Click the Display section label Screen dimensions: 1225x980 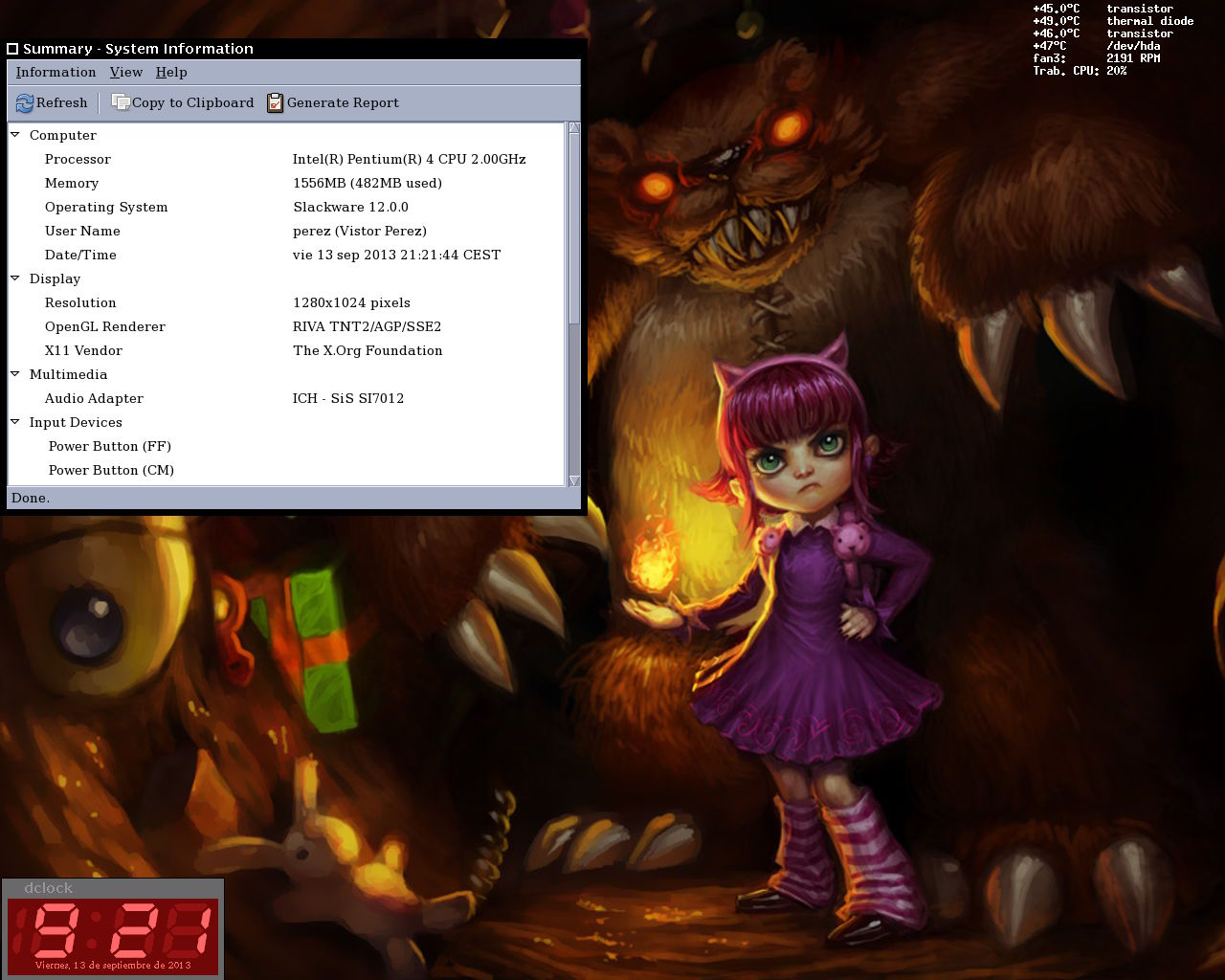[x=55, y=278]
